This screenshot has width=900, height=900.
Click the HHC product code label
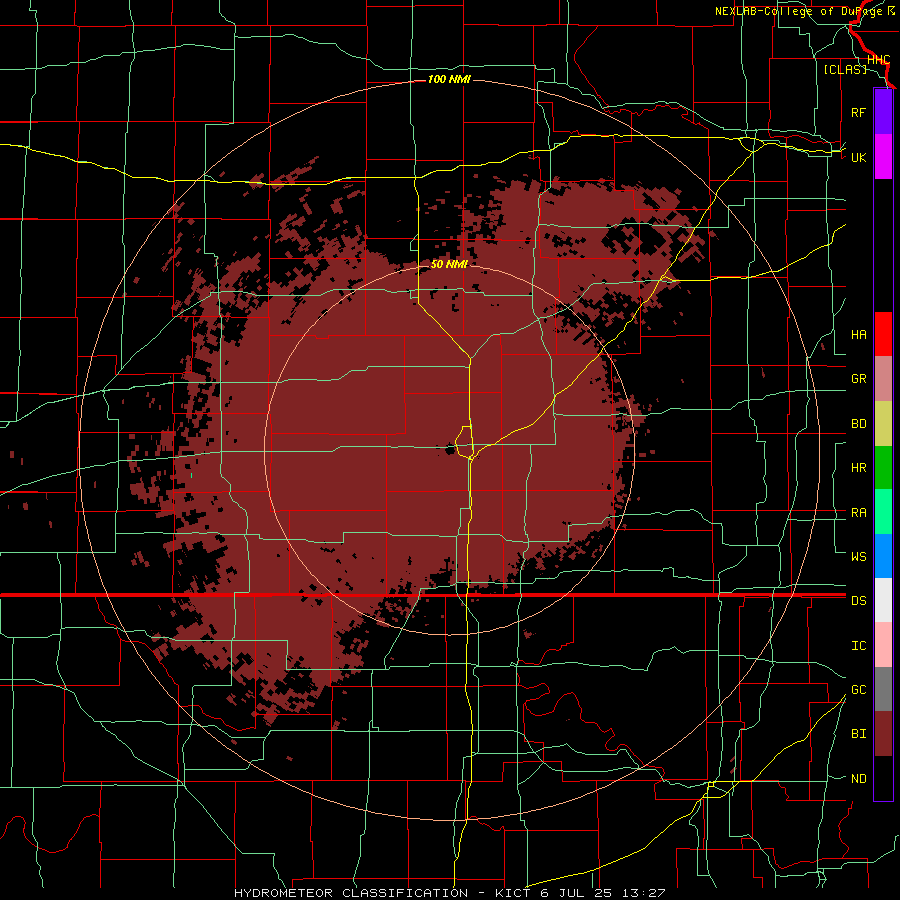[x=878, y=60]
